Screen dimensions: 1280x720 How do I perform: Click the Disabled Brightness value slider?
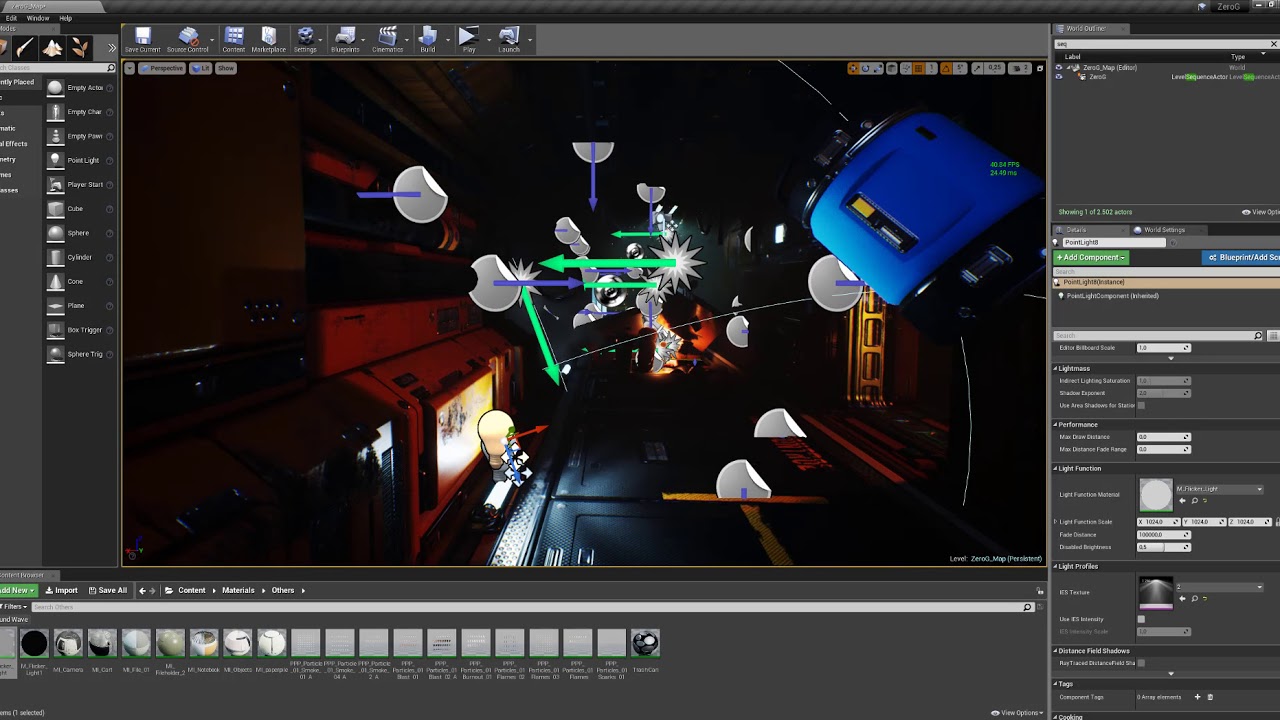point(1164,547)
